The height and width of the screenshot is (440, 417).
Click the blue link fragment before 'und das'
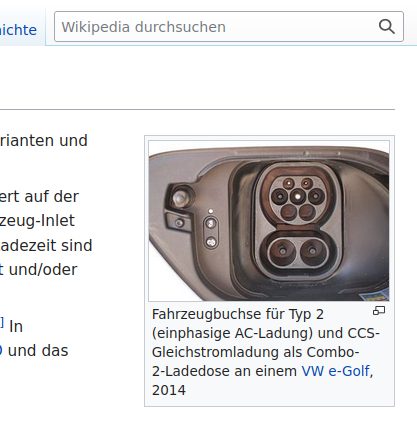tap(1, 351)
